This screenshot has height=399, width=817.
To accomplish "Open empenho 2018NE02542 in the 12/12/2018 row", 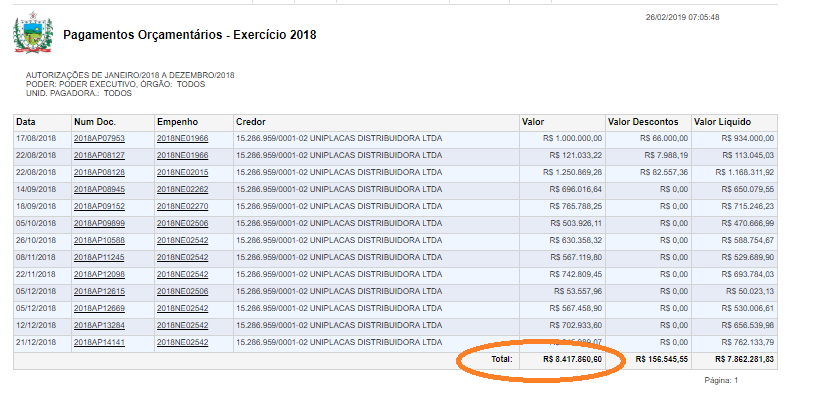I will [182, 325].
